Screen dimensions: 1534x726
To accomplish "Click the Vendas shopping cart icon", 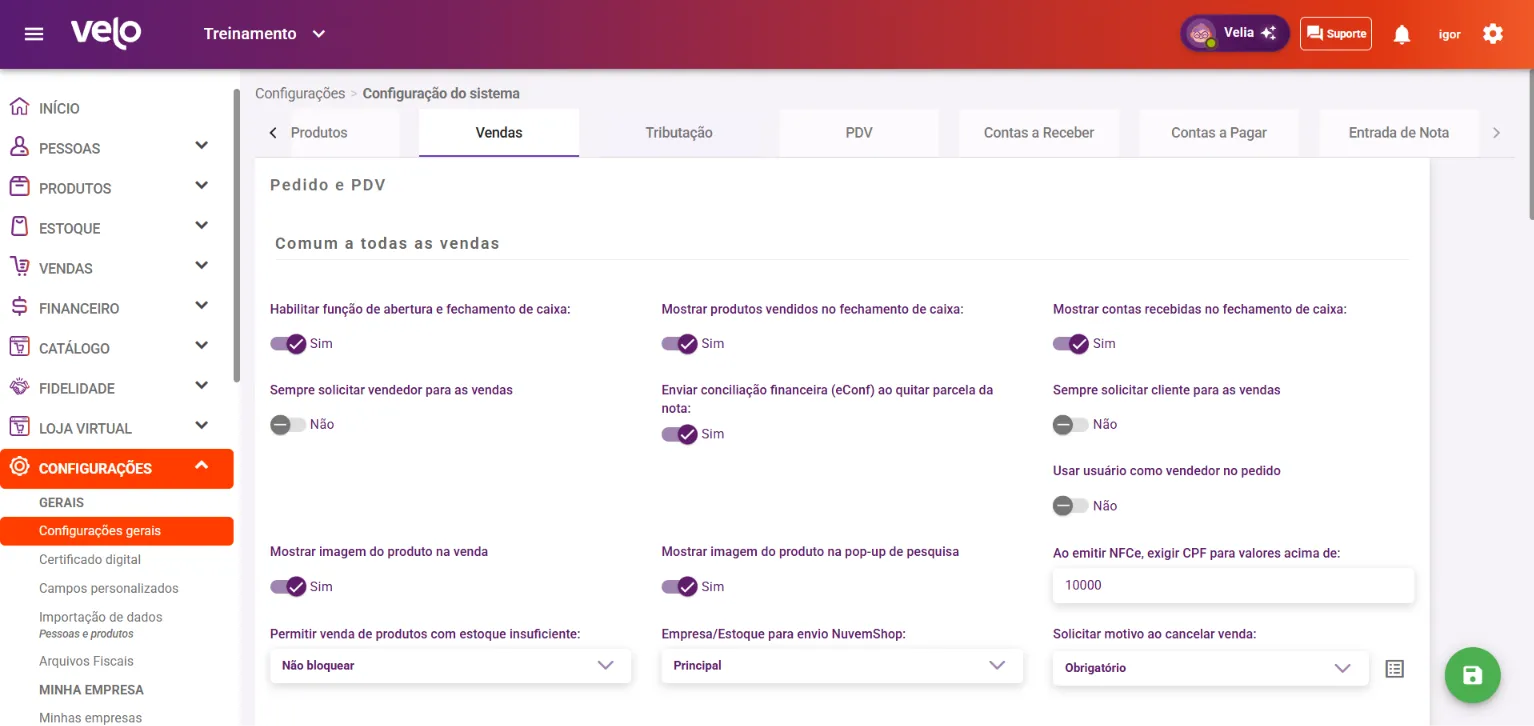I will tap(19, 267).
